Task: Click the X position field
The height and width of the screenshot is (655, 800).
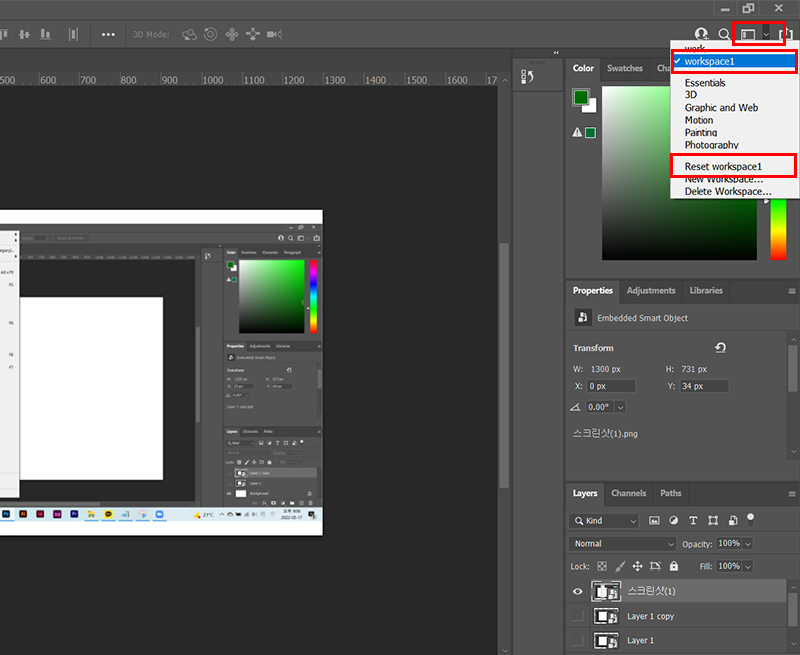Action: coord(611,386)
